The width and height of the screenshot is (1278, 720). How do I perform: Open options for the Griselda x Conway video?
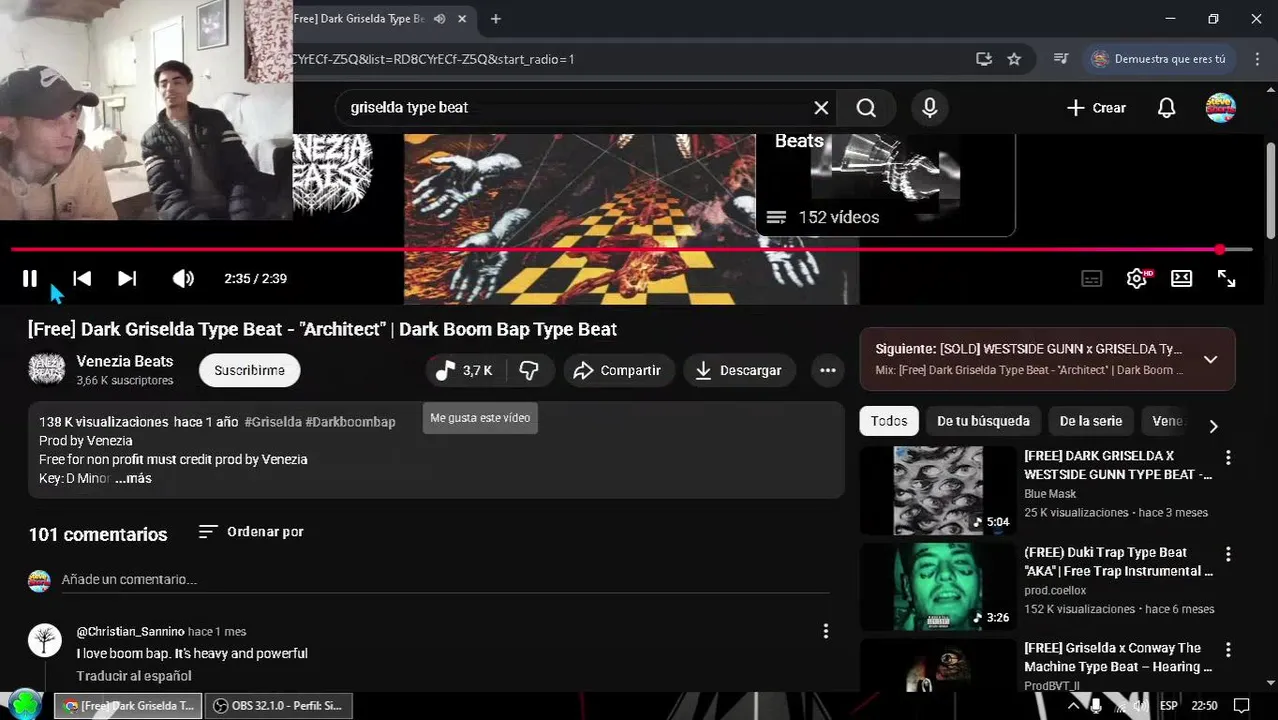pos(1228,650)
